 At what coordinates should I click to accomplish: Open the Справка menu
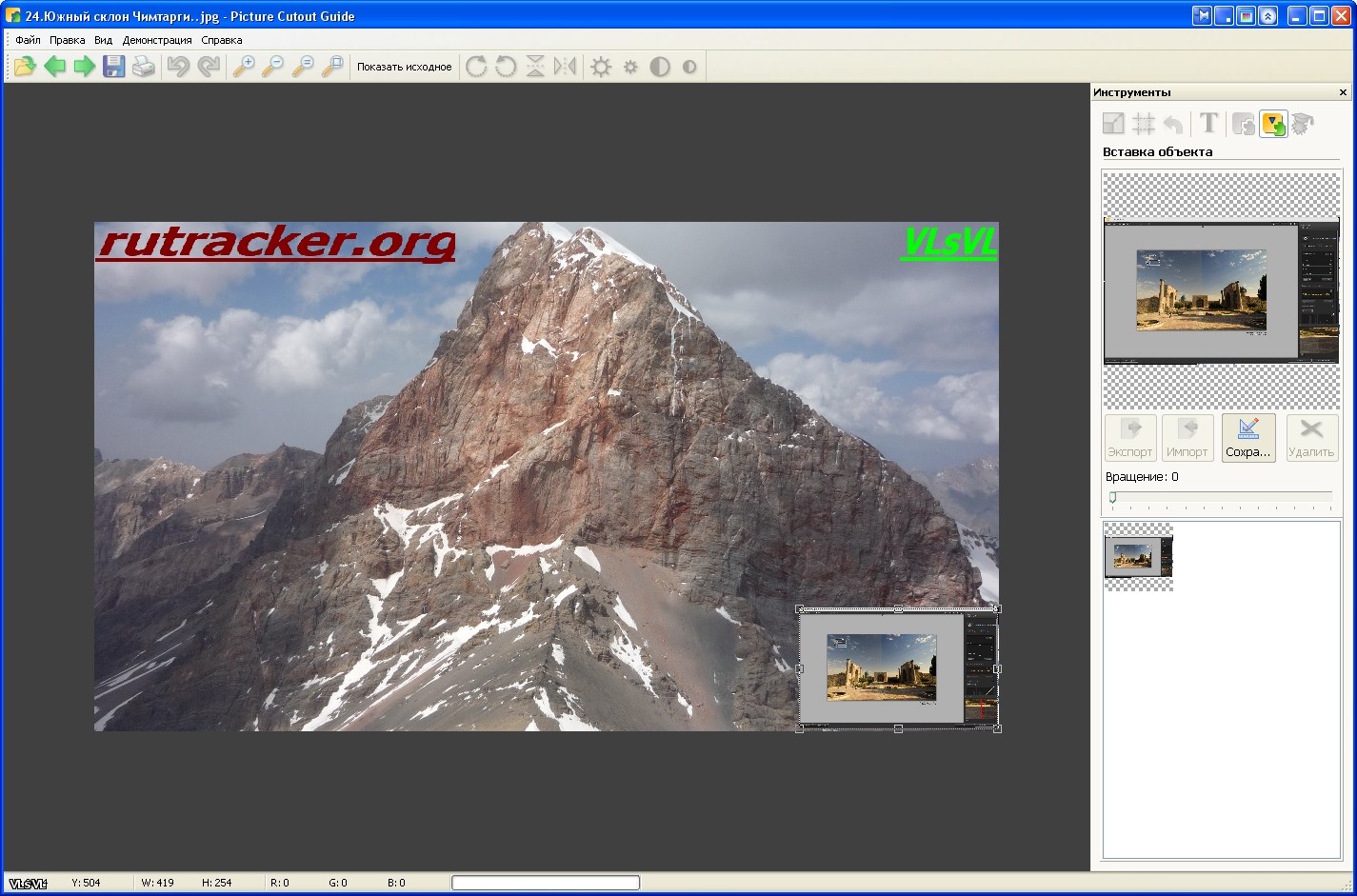pos(222,40)
